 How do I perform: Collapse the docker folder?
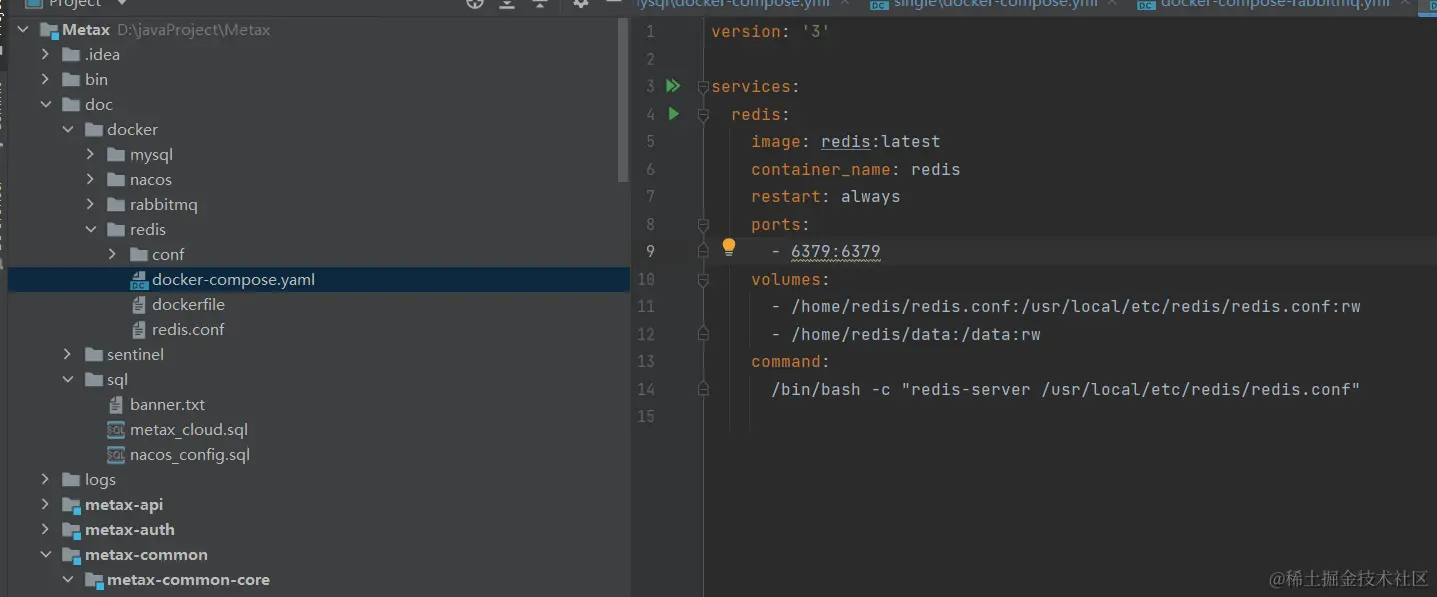pos(68,130)
